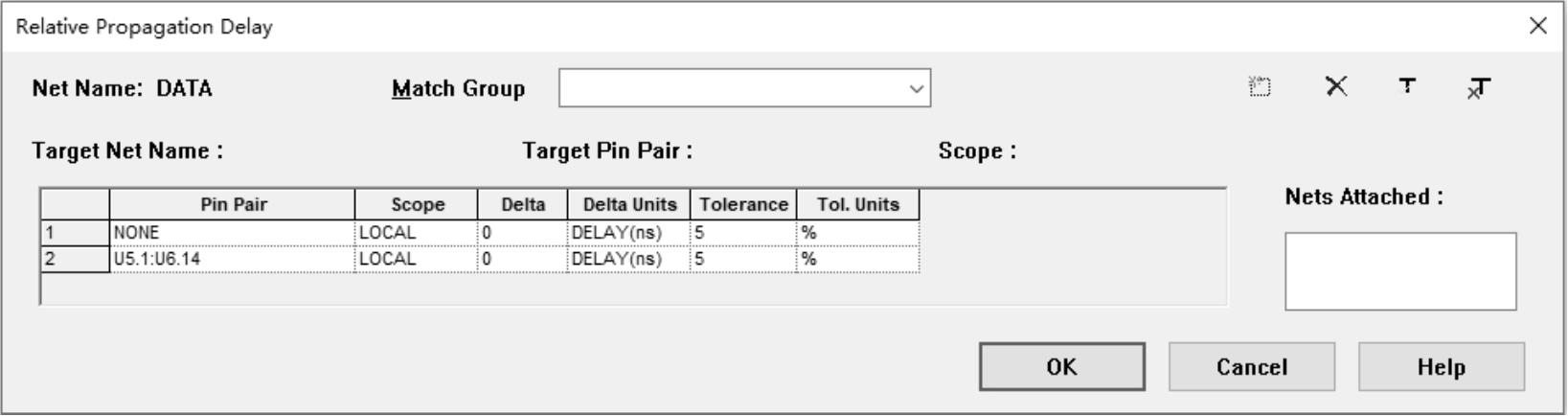The image size is (1568, 416).
Task: Open the Help button
Action: (x=1442, y=367)
